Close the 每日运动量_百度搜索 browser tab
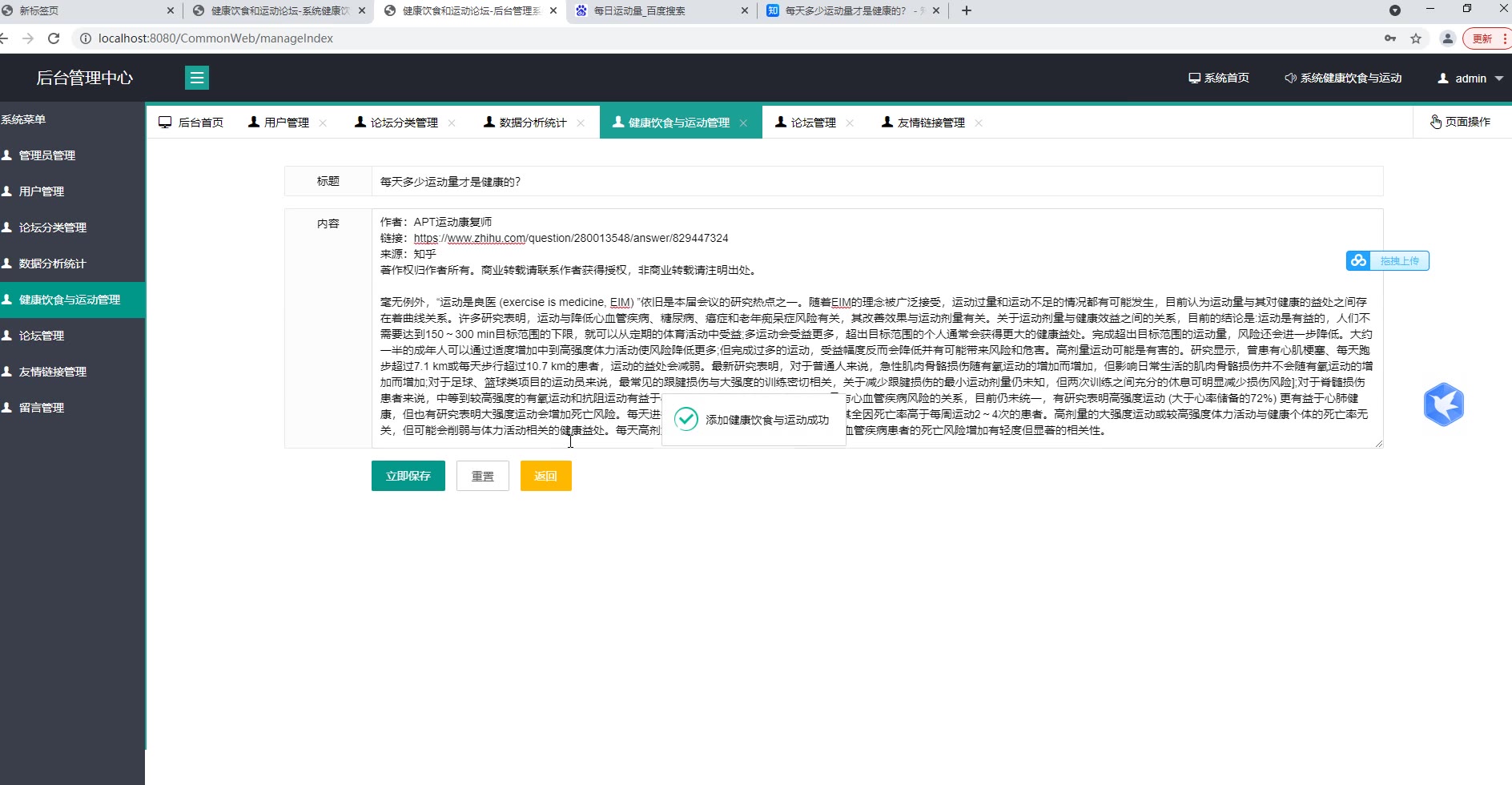Screen dimensions: 1512x785 (x=745, y=10)
